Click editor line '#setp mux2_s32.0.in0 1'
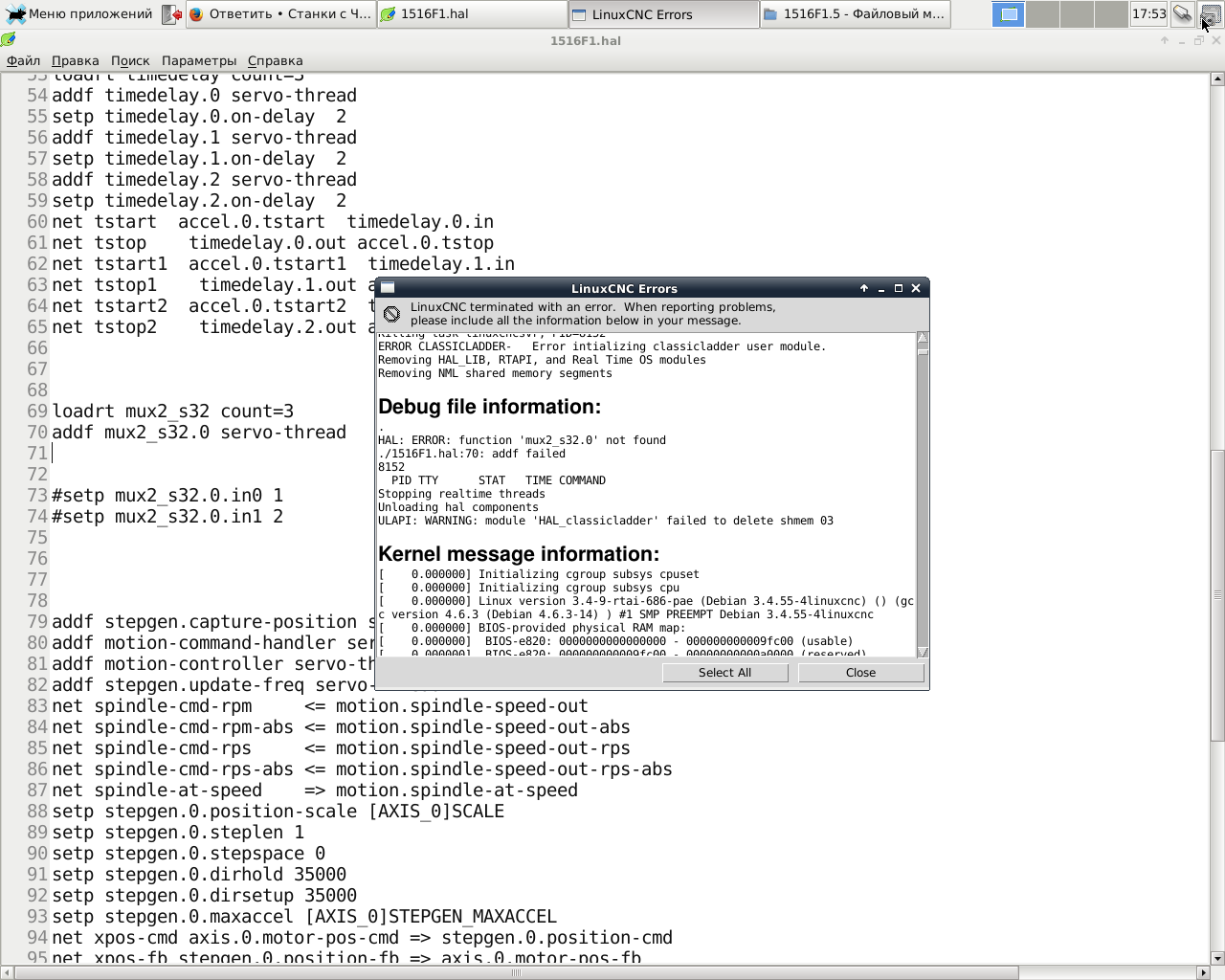1225x980 pixels. coord(167,496)
